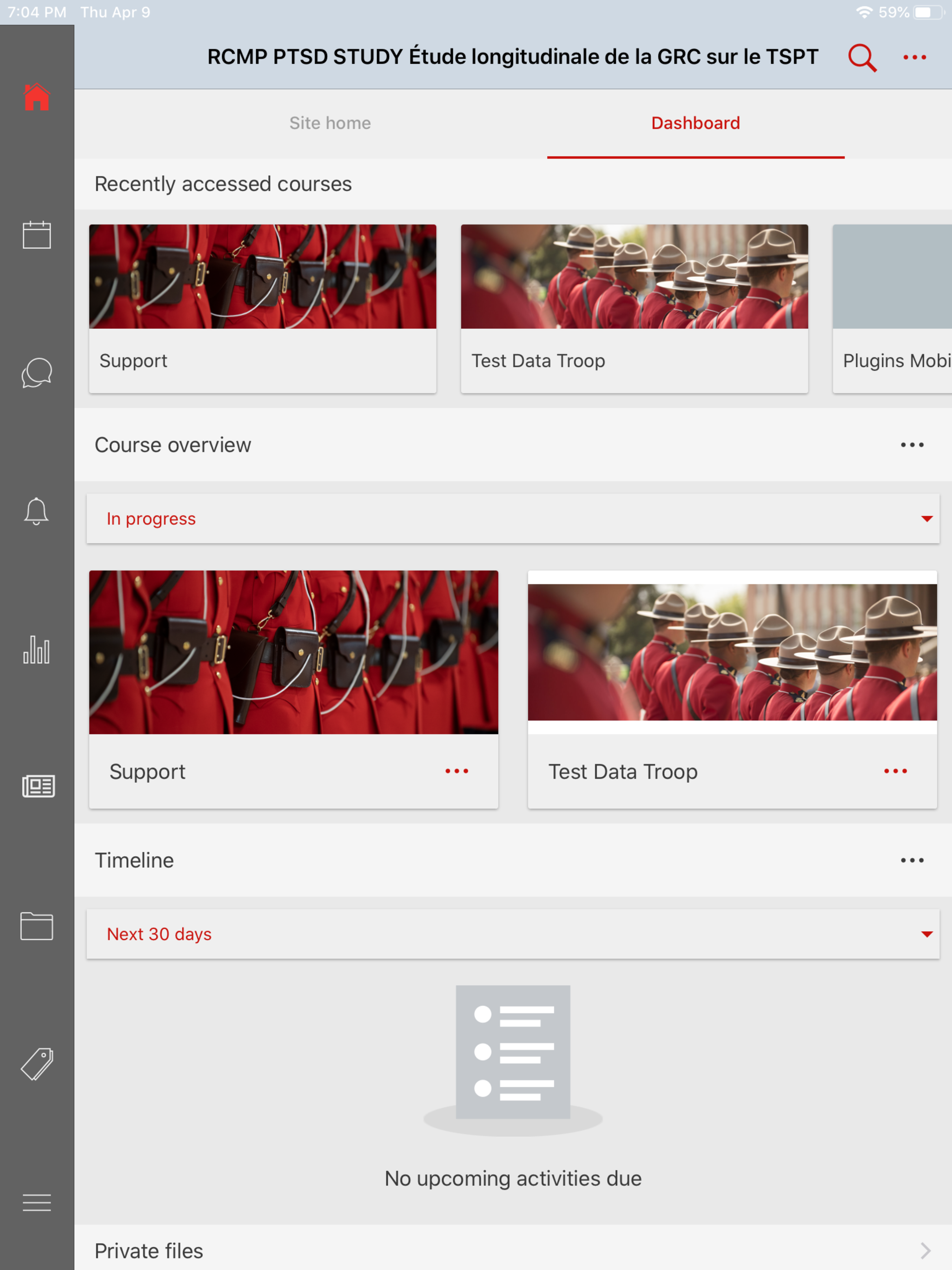Open Support course overview image

click(x=293, y=652)
